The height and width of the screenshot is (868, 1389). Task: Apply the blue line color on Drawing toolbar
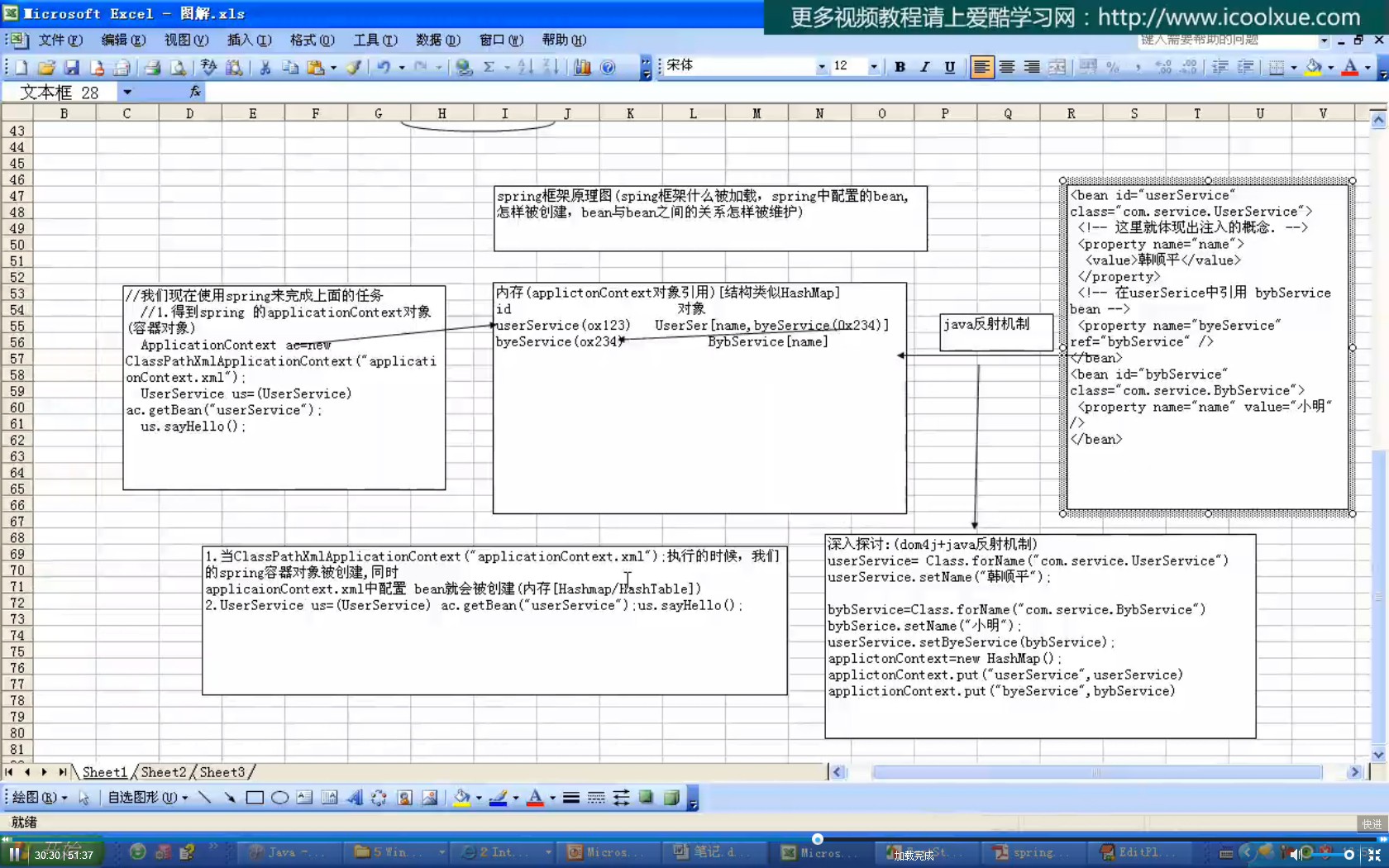click(x=498, y=798)
